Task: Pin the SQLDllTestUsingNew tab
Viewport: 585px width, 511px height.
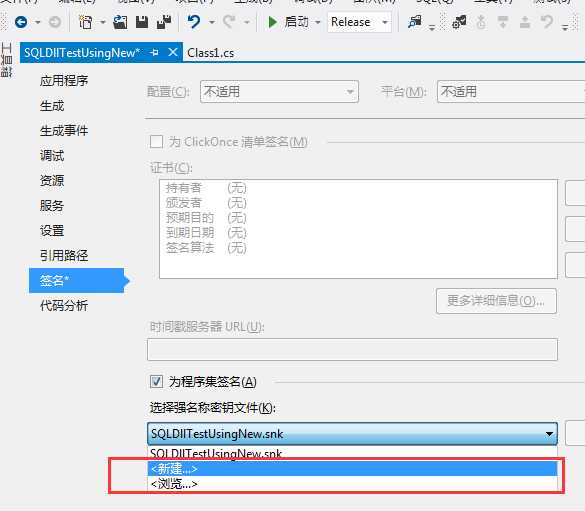Action: 154,53
